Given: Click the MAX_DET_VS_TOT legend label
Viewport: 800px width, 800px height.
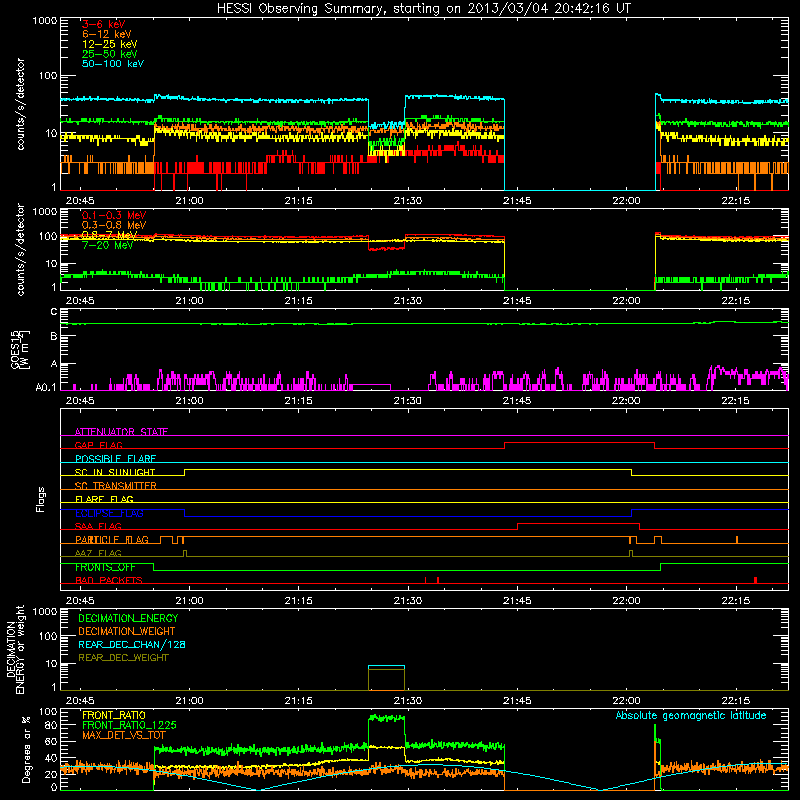Looking at the screenshot, I should point(124,735).
